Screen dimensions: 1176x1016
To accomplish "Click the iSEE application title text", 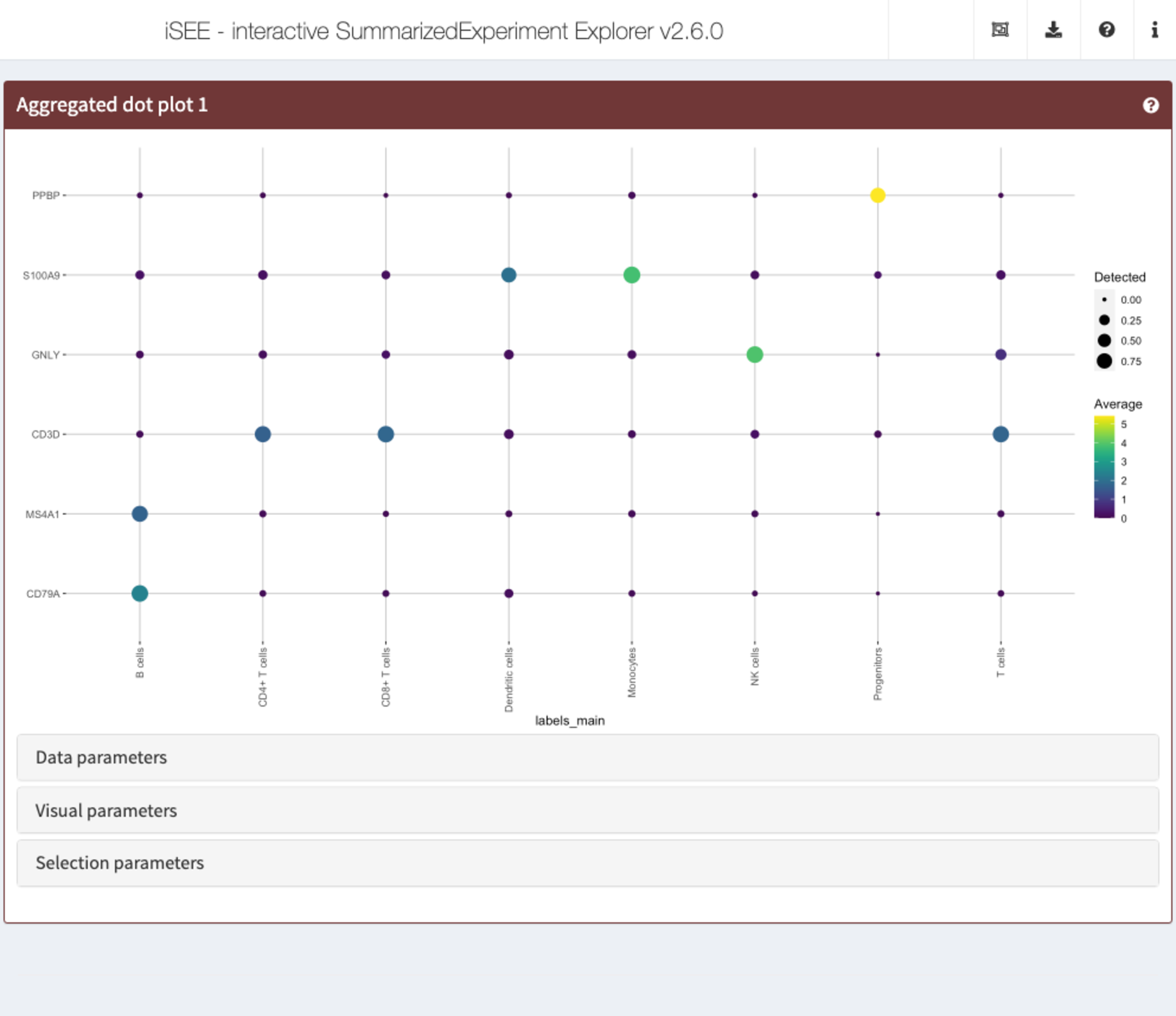I will (443, 31).
